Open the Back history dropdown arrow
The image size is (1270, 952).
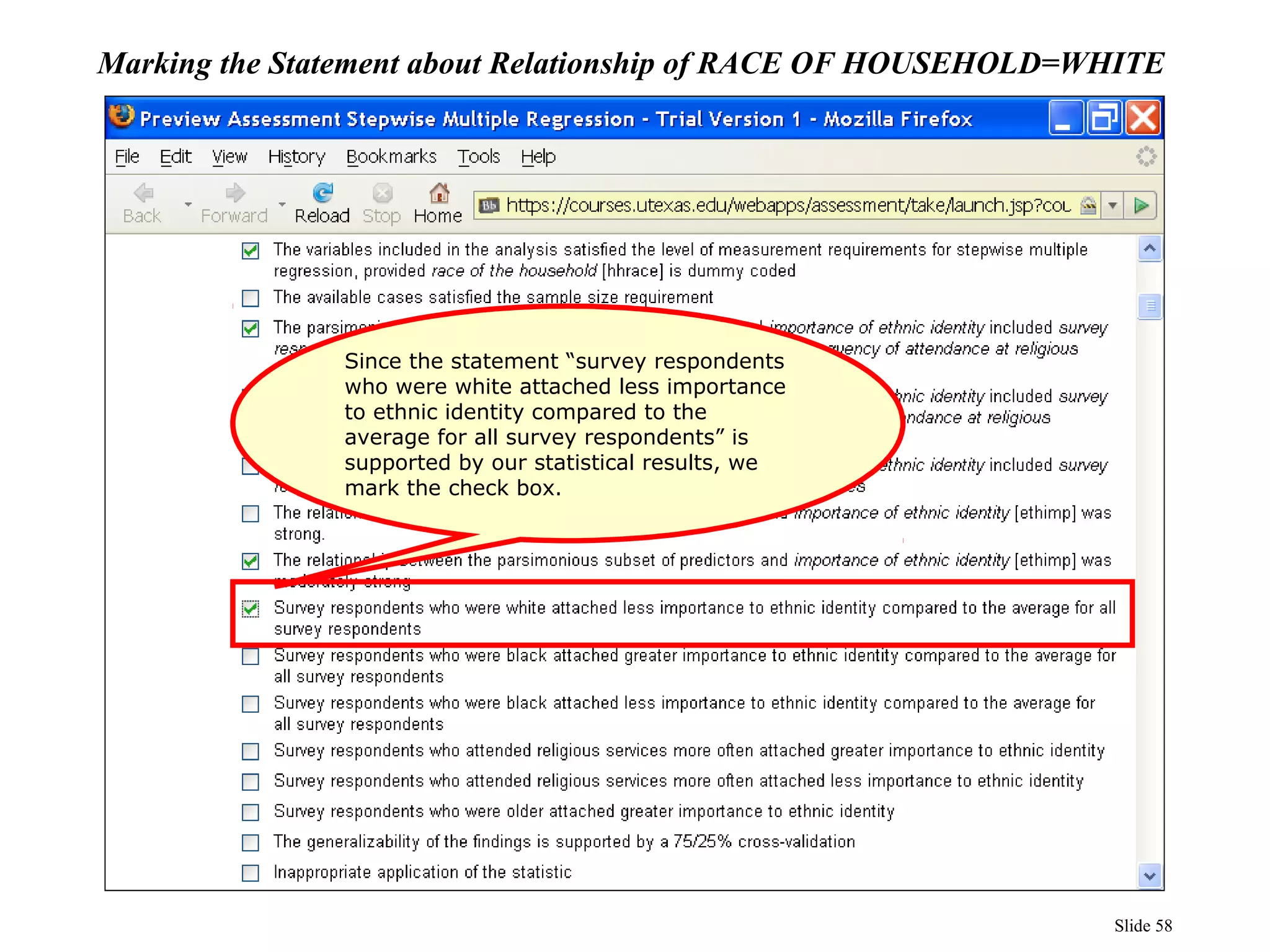[x=188, y=204]
